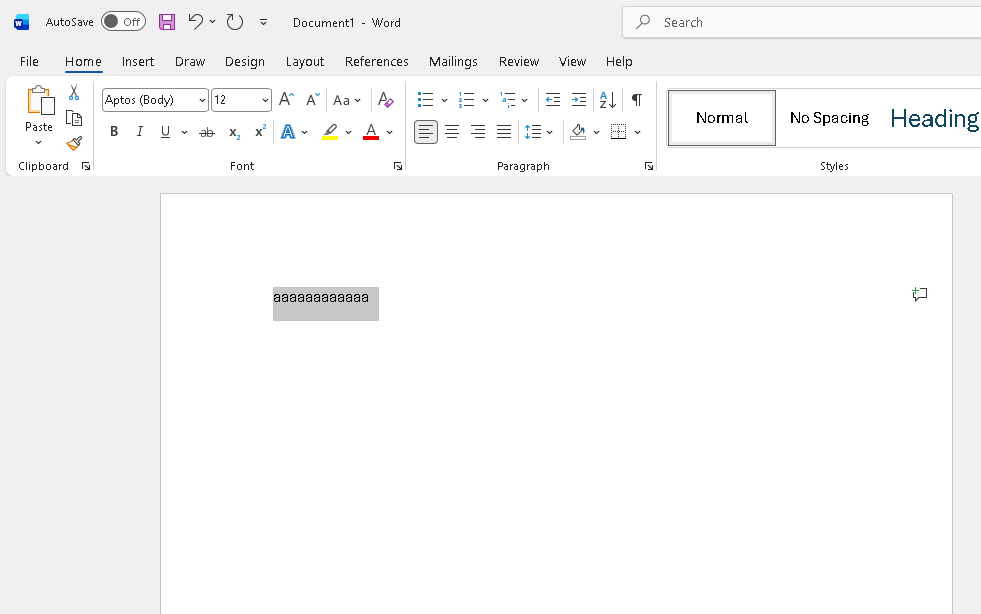
Task: Open highlight color options arrow
Action: tap(348, 132)
